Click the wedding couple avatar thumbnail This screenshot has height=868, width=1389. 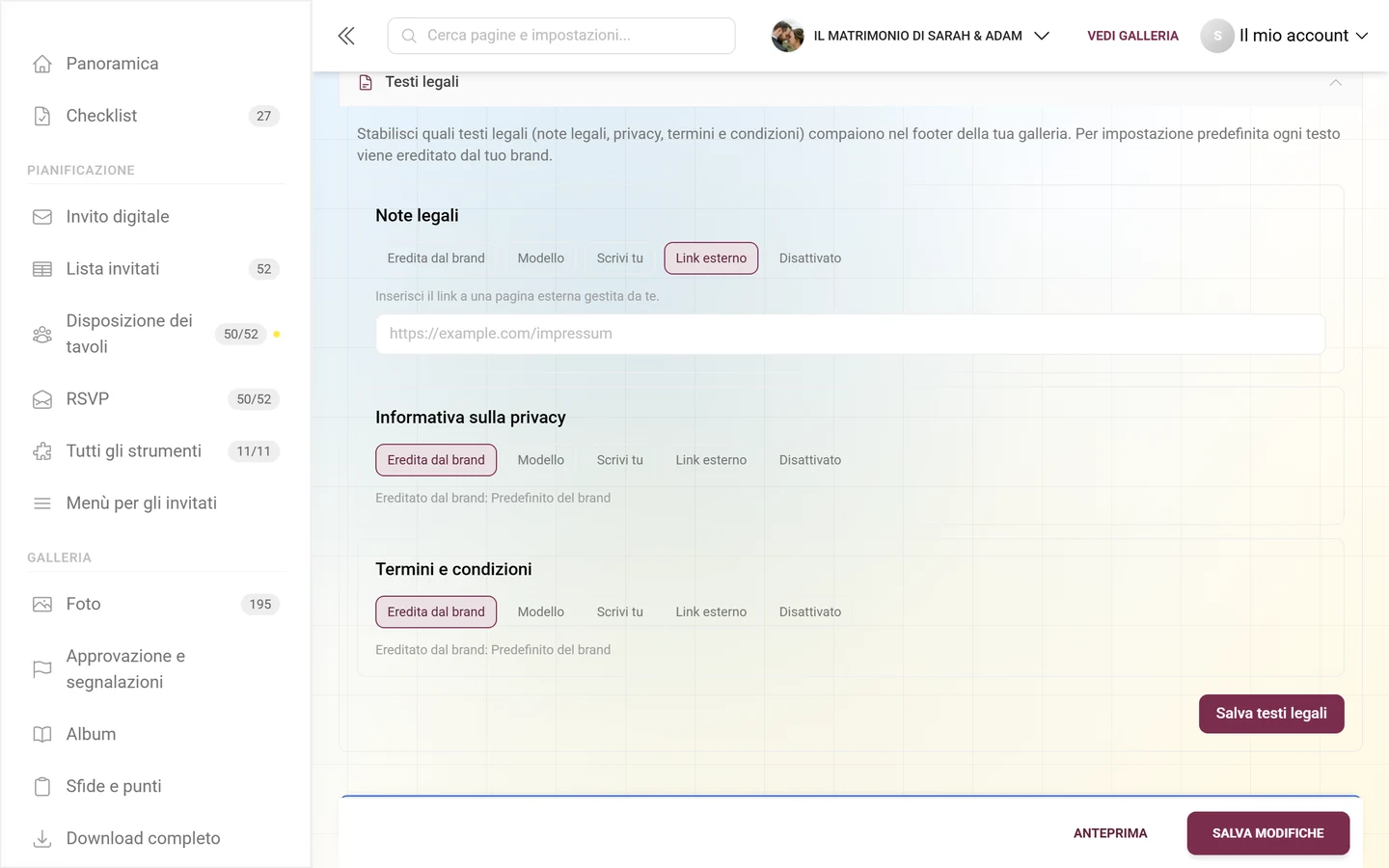[x=787, y=36]
